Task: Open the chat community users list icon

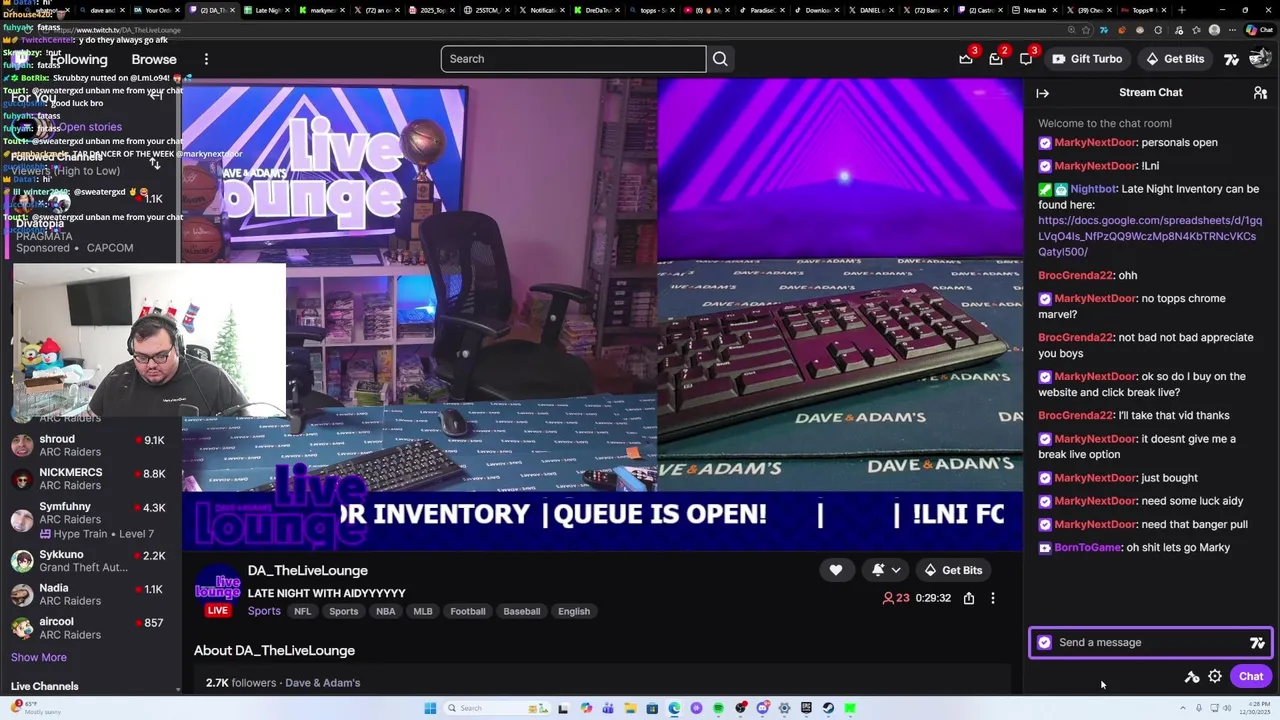Action: click(1260, 93)
